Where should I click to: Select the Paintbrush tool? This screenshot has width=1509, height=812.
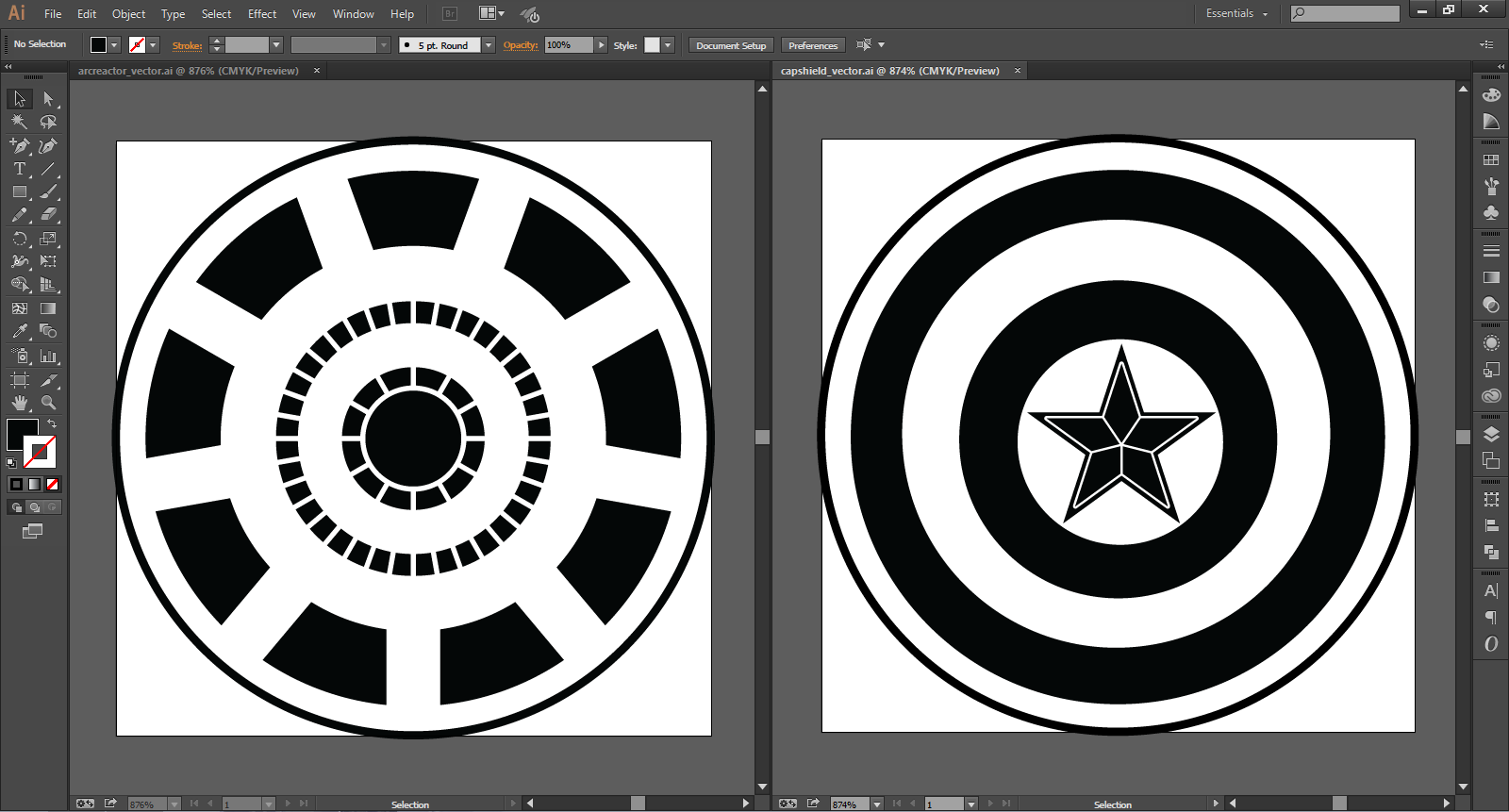[48, 191]
